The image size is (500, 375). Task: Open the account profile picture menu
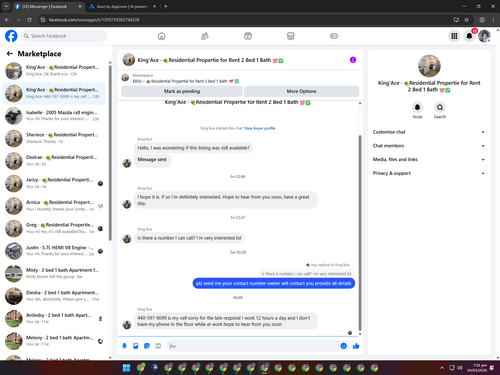[484, 36]
